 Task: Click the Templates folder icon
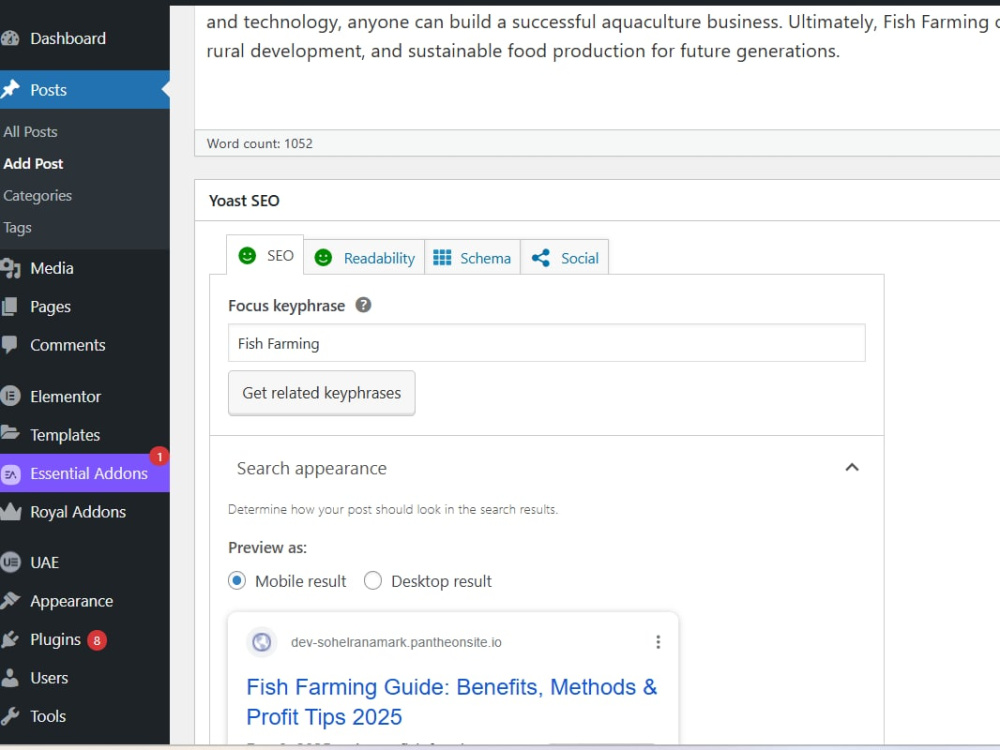(10, 434)
